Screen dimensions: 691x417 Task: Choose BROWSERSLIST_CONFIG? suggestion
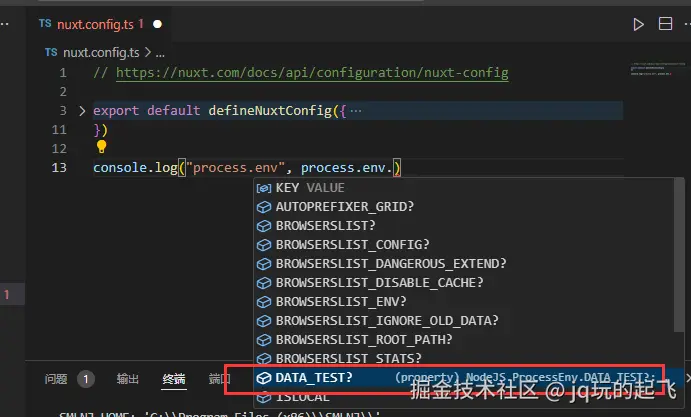pyautogui.click(x=464, y=245)
